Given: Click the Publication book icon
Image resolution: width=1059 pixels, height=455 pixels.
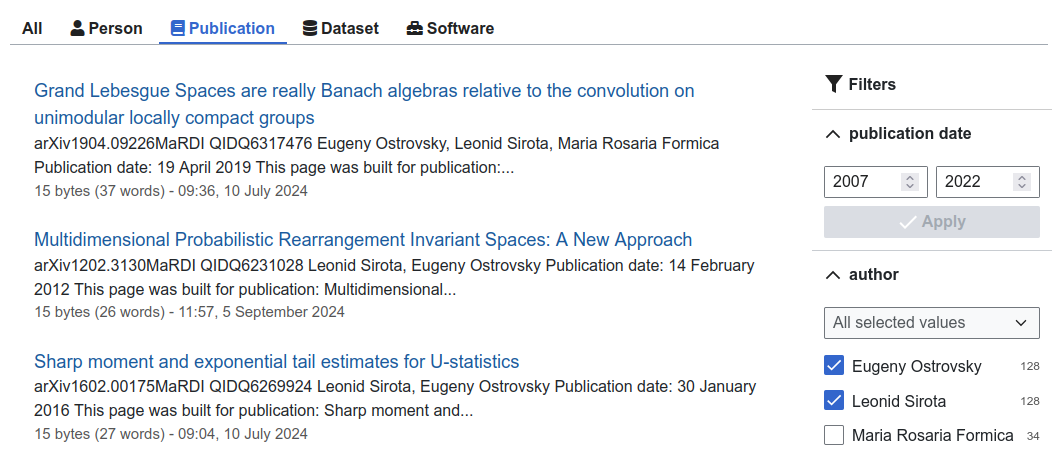Looking at the screenshot, I should click(x=177, y=28).
